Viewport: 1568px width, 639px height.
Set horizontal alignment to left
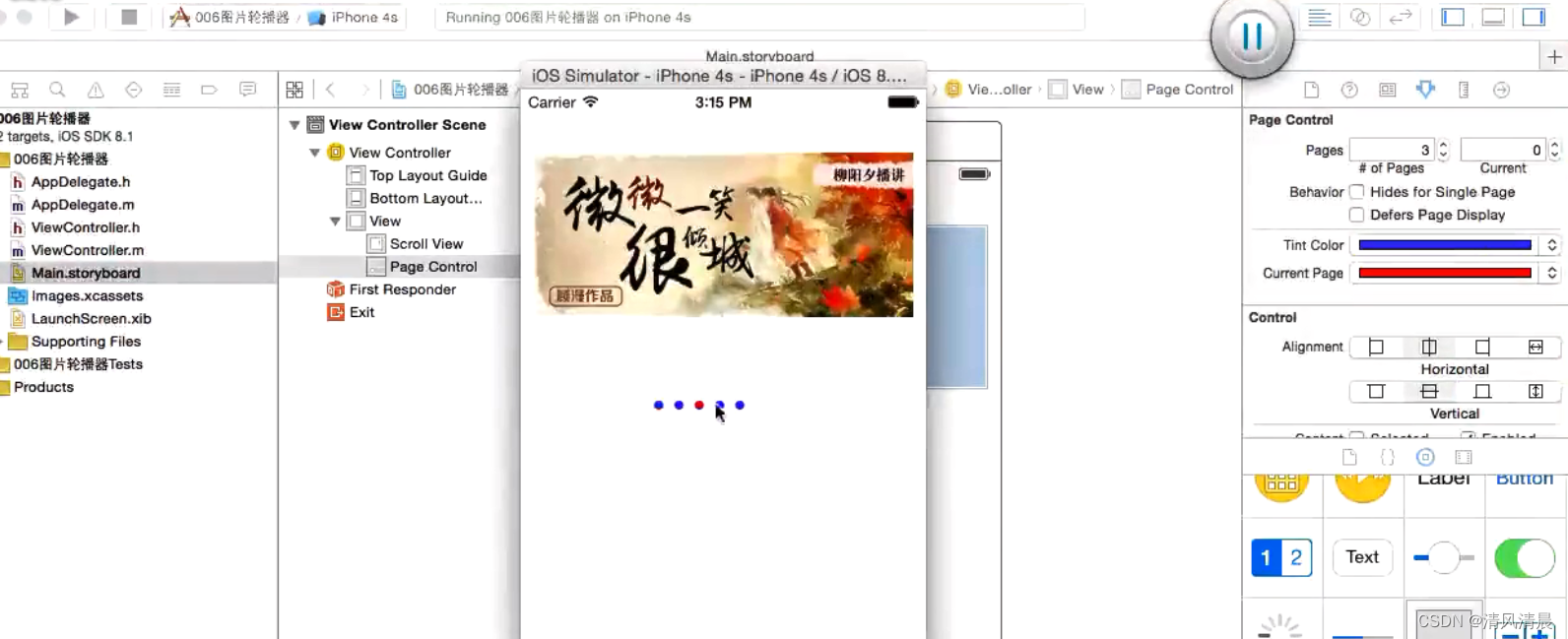coord(1376,347)
